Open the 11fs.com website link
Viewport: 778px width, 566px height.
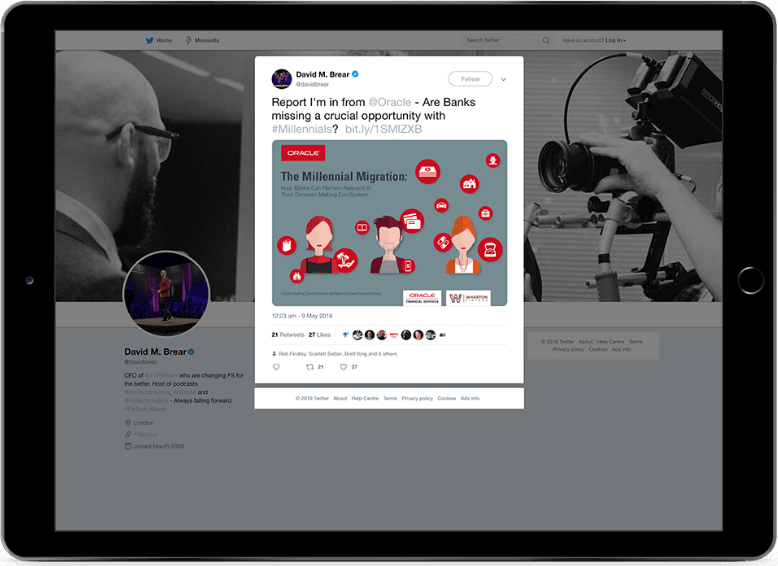pos(146,435)
